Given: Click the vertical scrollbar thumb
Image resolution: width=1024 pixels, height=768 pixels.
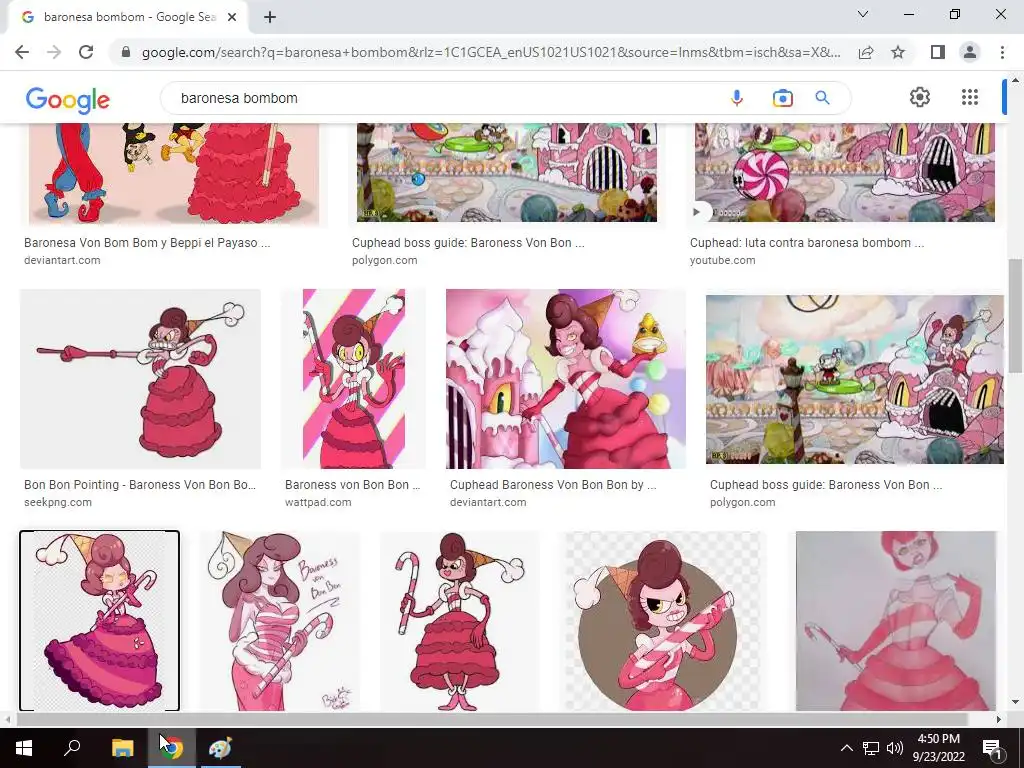Looking at the screenshot, I should 1014,317.
